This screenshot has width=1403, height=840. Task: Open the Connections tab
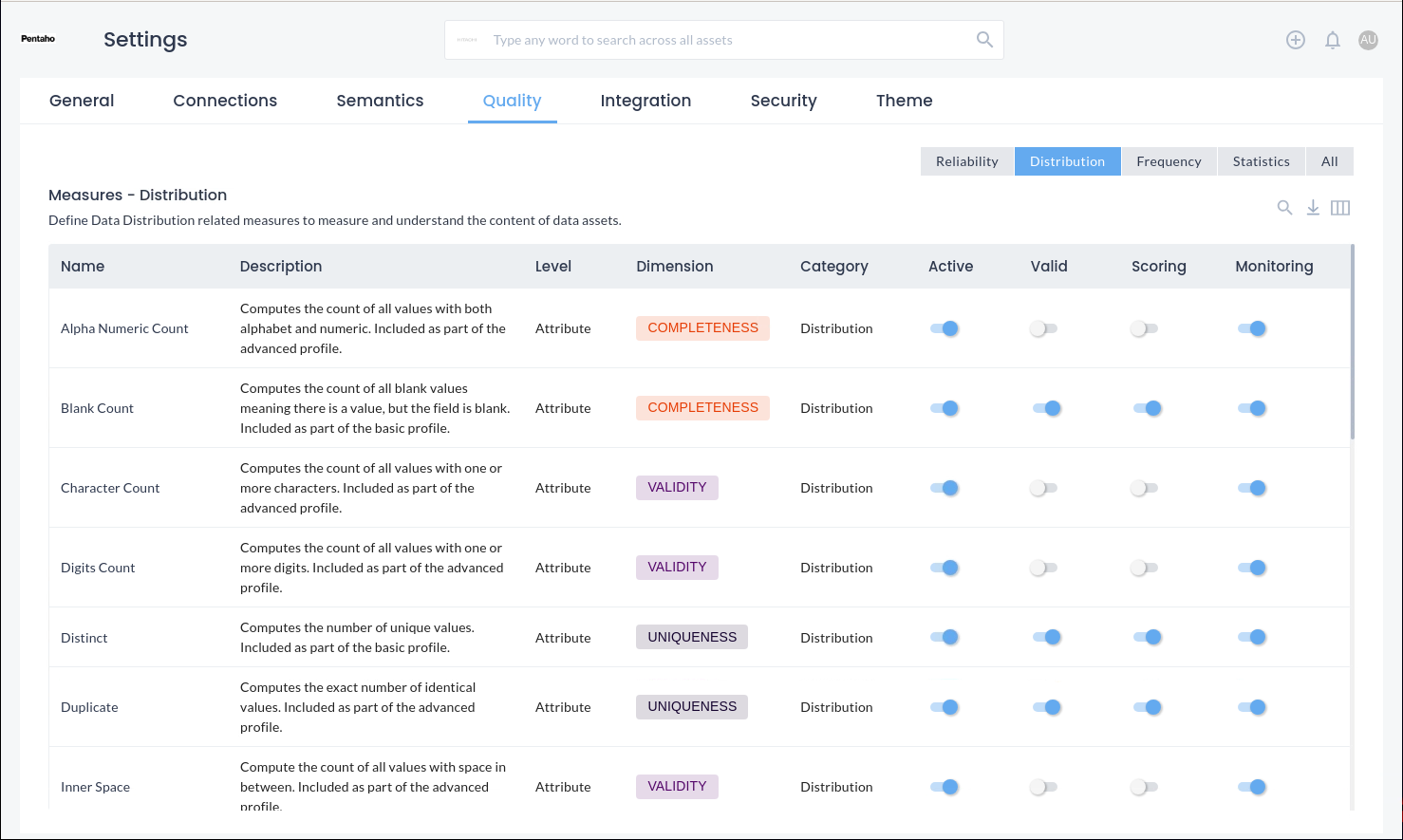pyautogui.click(x=225, y=101)
